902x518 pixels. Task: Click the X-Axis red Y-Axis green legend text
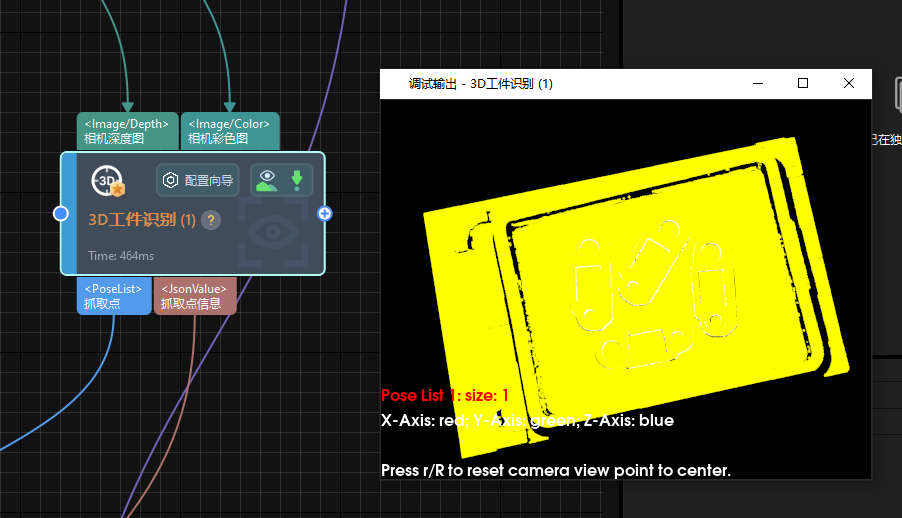pos(527,420)
